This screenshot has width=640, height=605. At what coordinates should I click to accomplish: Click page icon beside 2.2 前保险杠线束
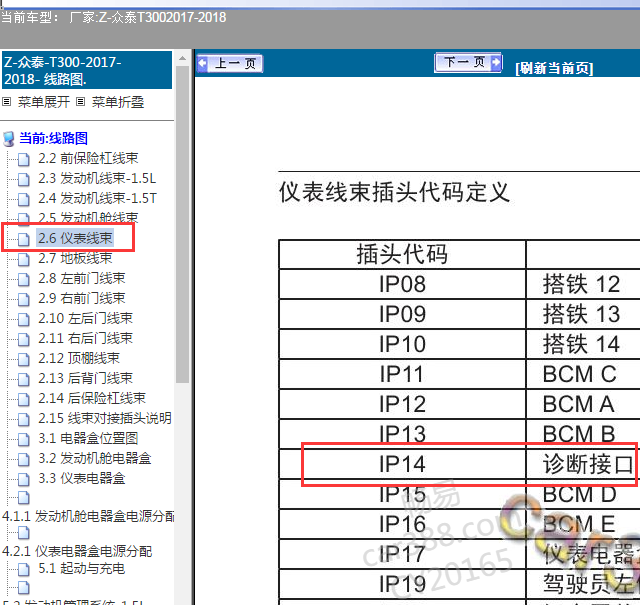click(x=24, y=159)
